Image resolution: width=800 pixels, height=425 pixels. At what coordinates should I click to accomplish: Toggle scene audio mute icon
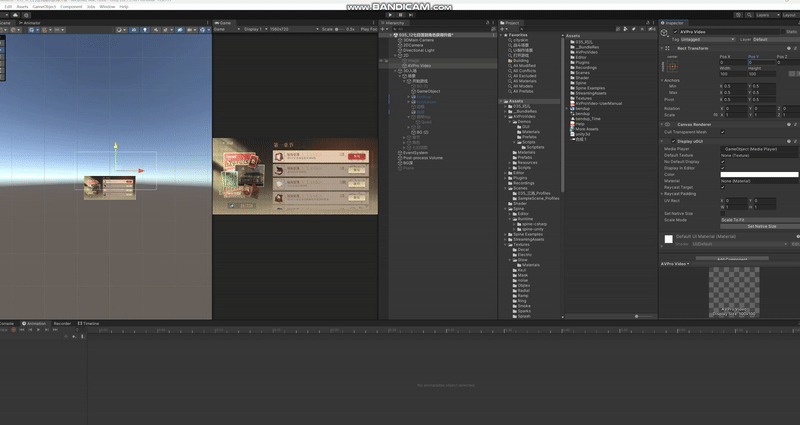pyautogui.click(x=156, y=30)
